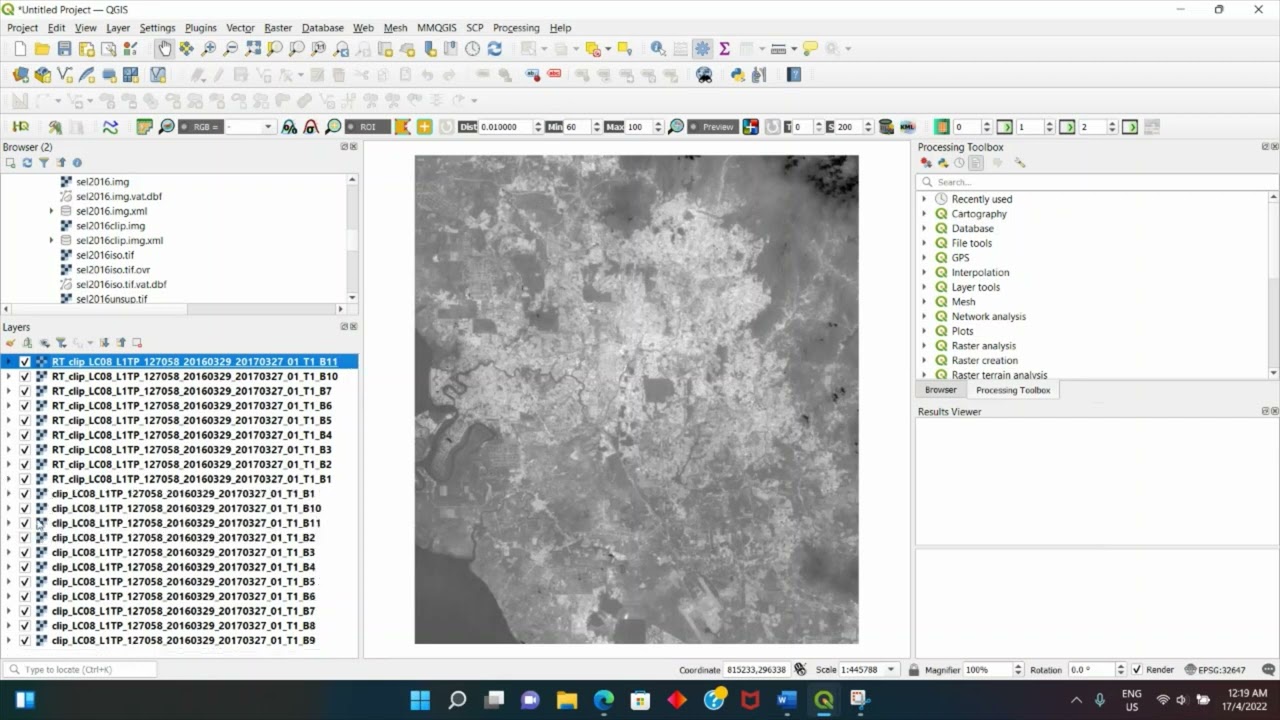This screenshot has width=1280, height=720.
Task: Click the Type to locate search field
Action: point(80,670)
